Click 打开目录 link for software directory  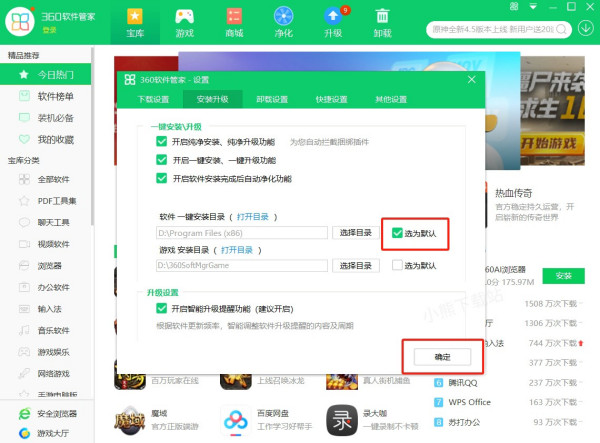253,217
